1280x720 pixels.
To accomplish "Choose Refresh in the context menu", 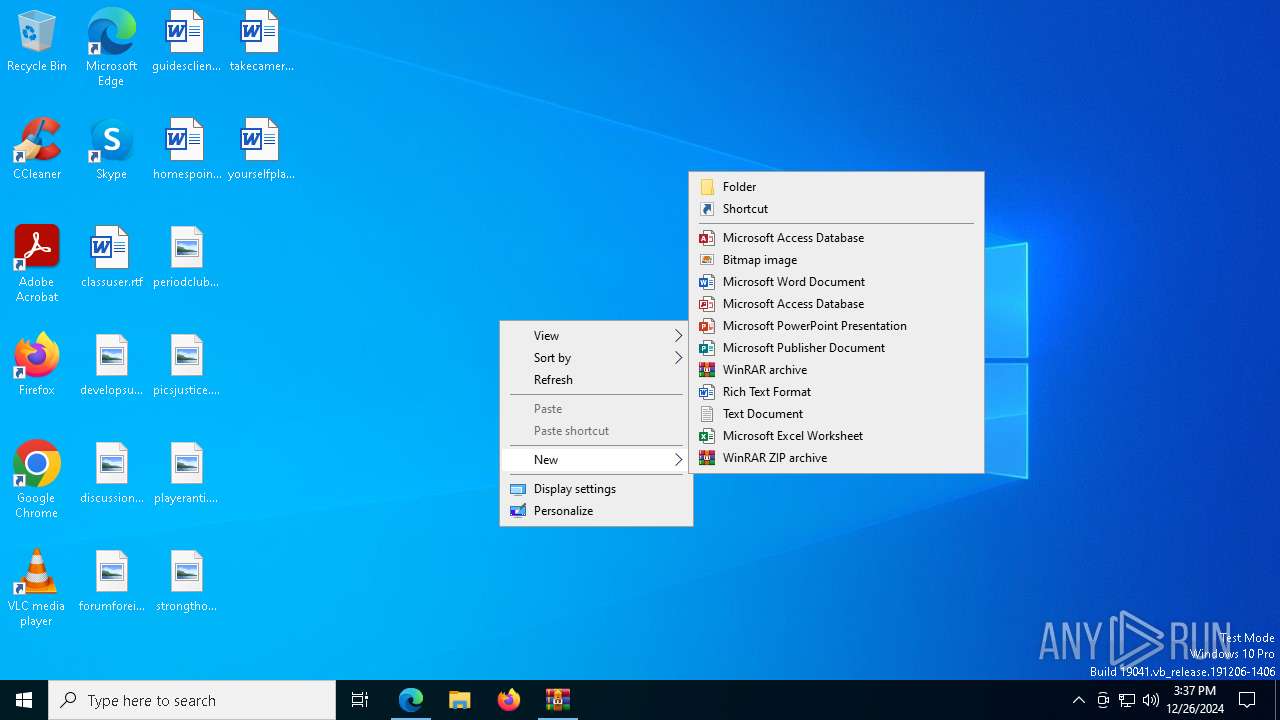I will click(x=596, y=380).
